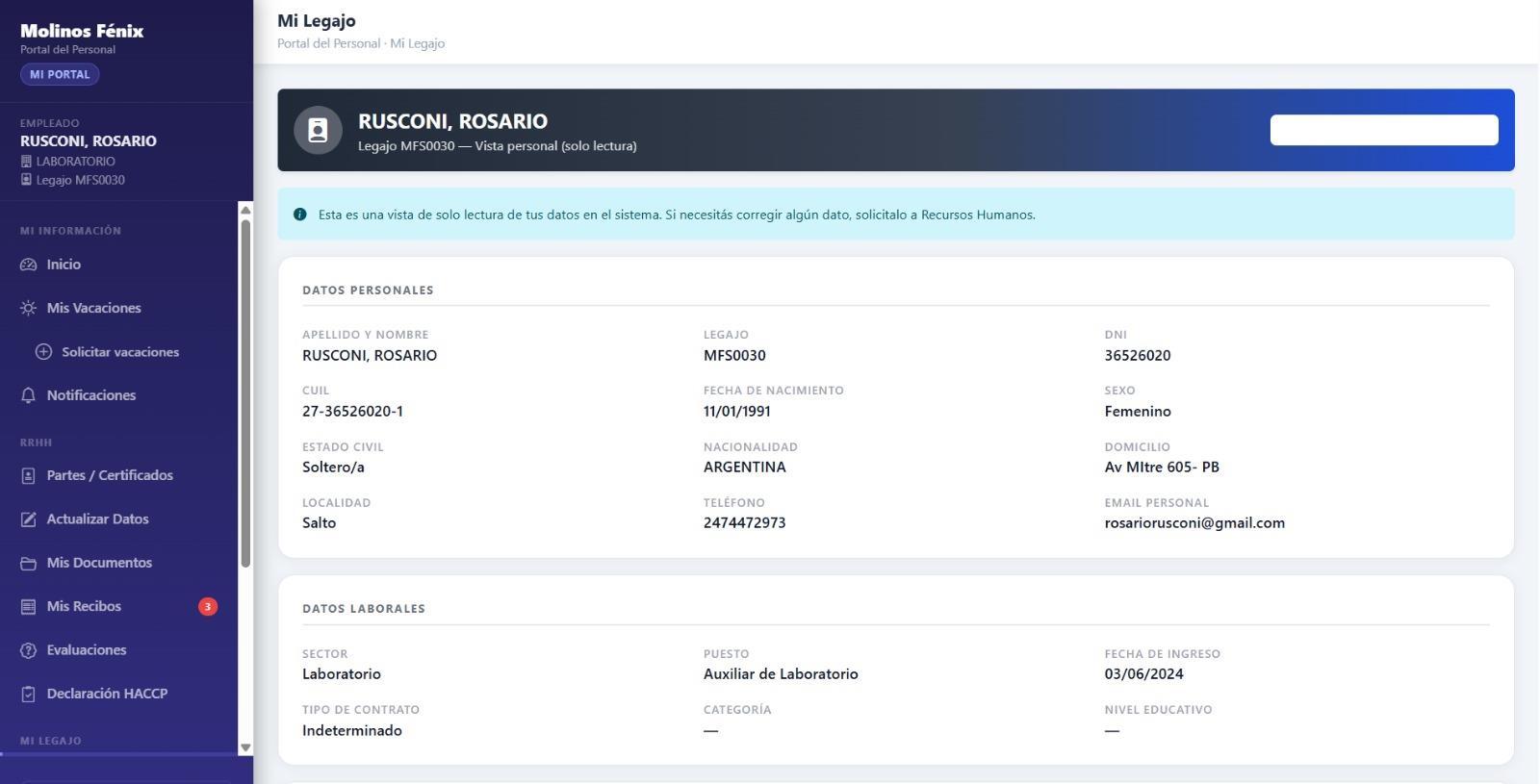Select the Estado Civil value Soltero/a
This screenshot has width=1540, height=784.
click(x=333, y=468)
